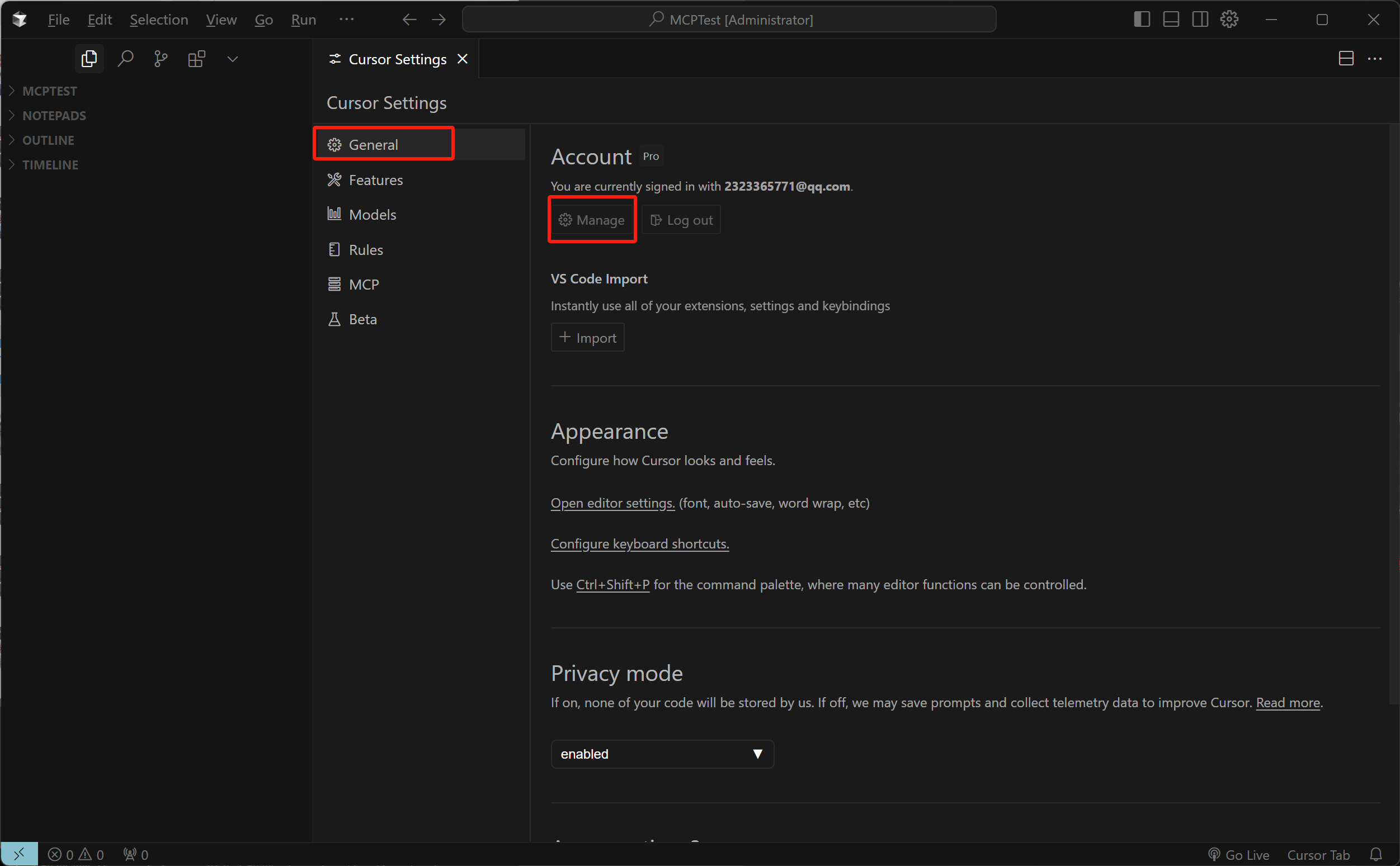Select MCP settings category
Screen dimensions: 1400x866
coord(420,285)
